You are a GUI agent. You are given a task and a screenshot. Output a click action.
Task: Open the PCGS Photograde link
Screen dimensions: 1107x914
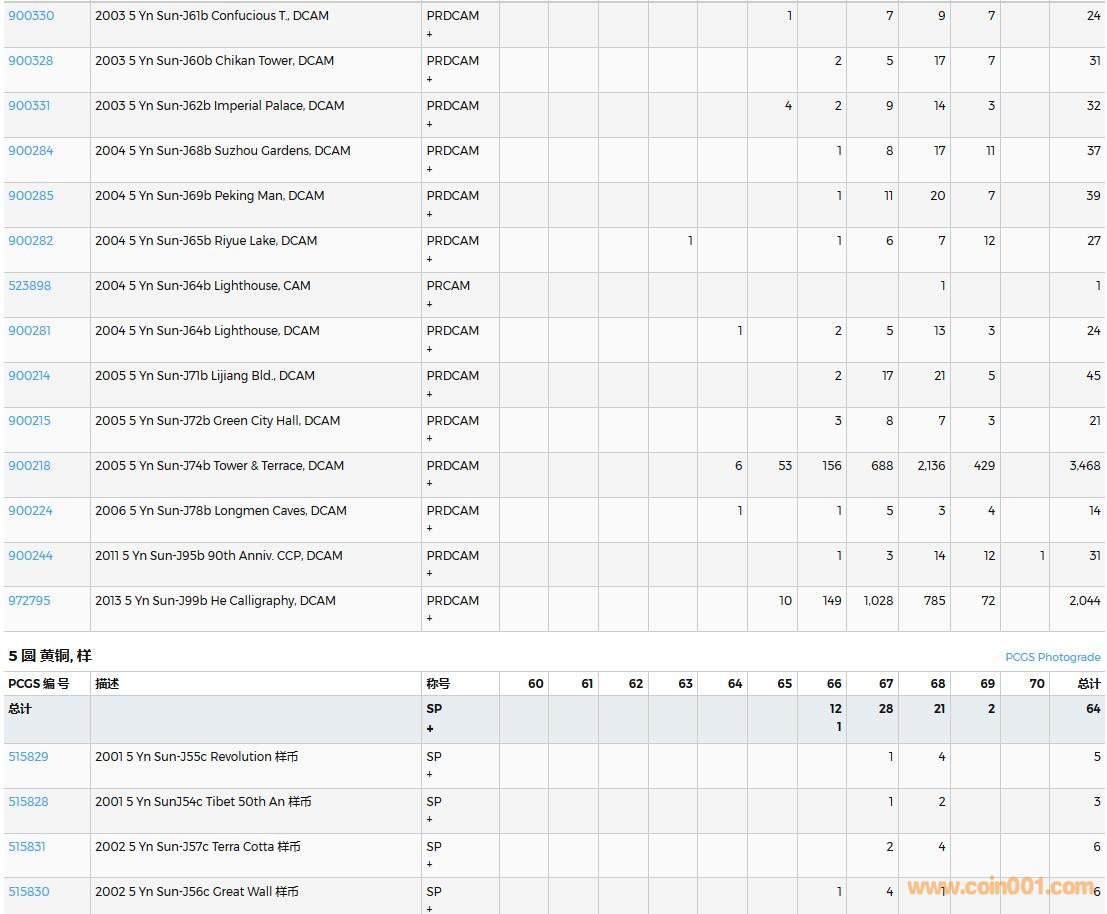pos(1052,657)
